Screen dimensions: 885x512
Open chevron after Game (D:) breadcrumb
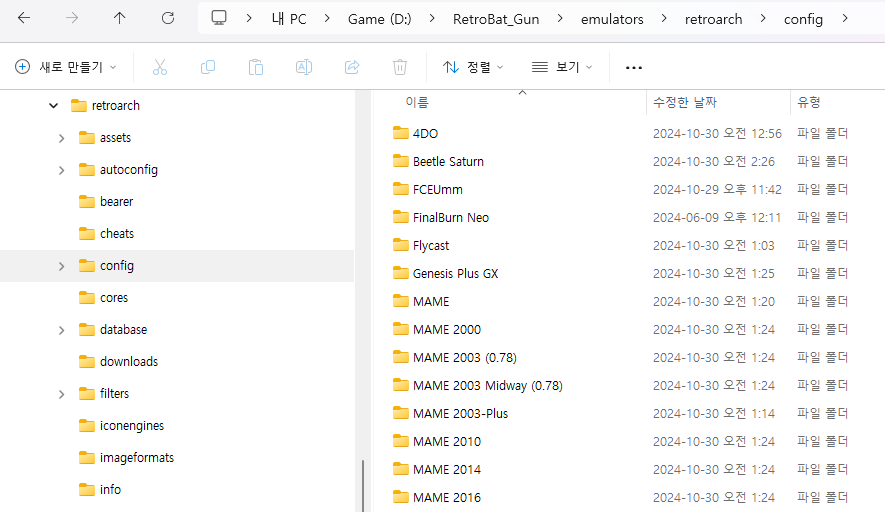point(432,19)
